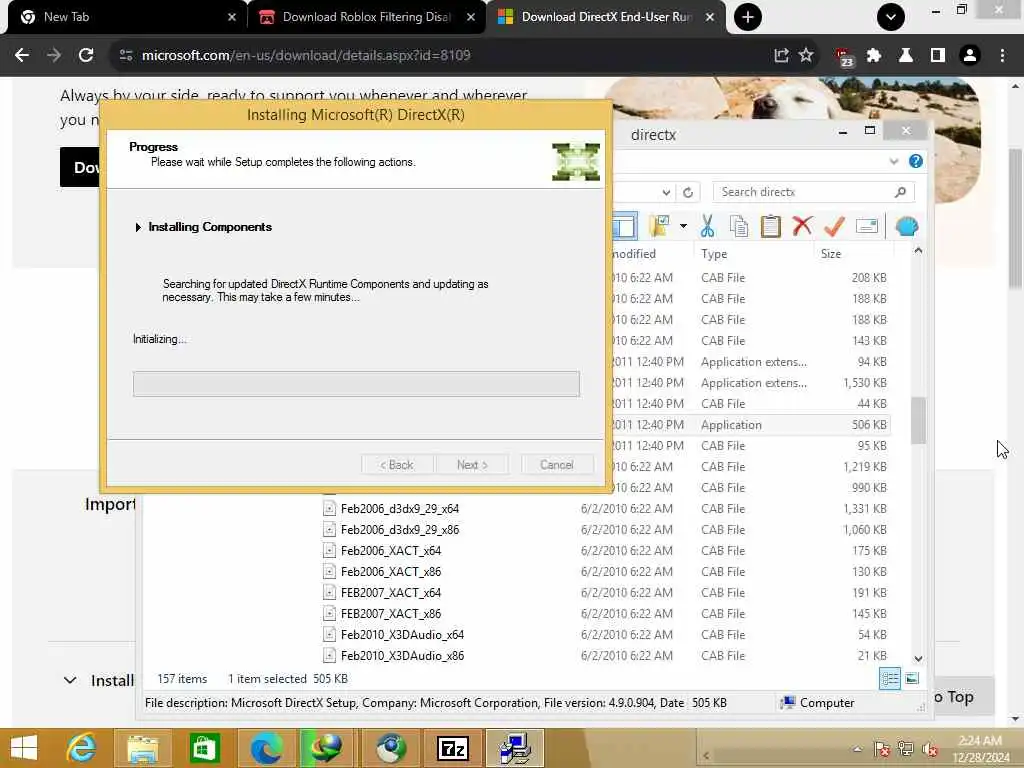Image resolution: width=1024 pixels, height=768 pixels.
Task: Refresh directx folder address bar
Action: tap(688, 192)
